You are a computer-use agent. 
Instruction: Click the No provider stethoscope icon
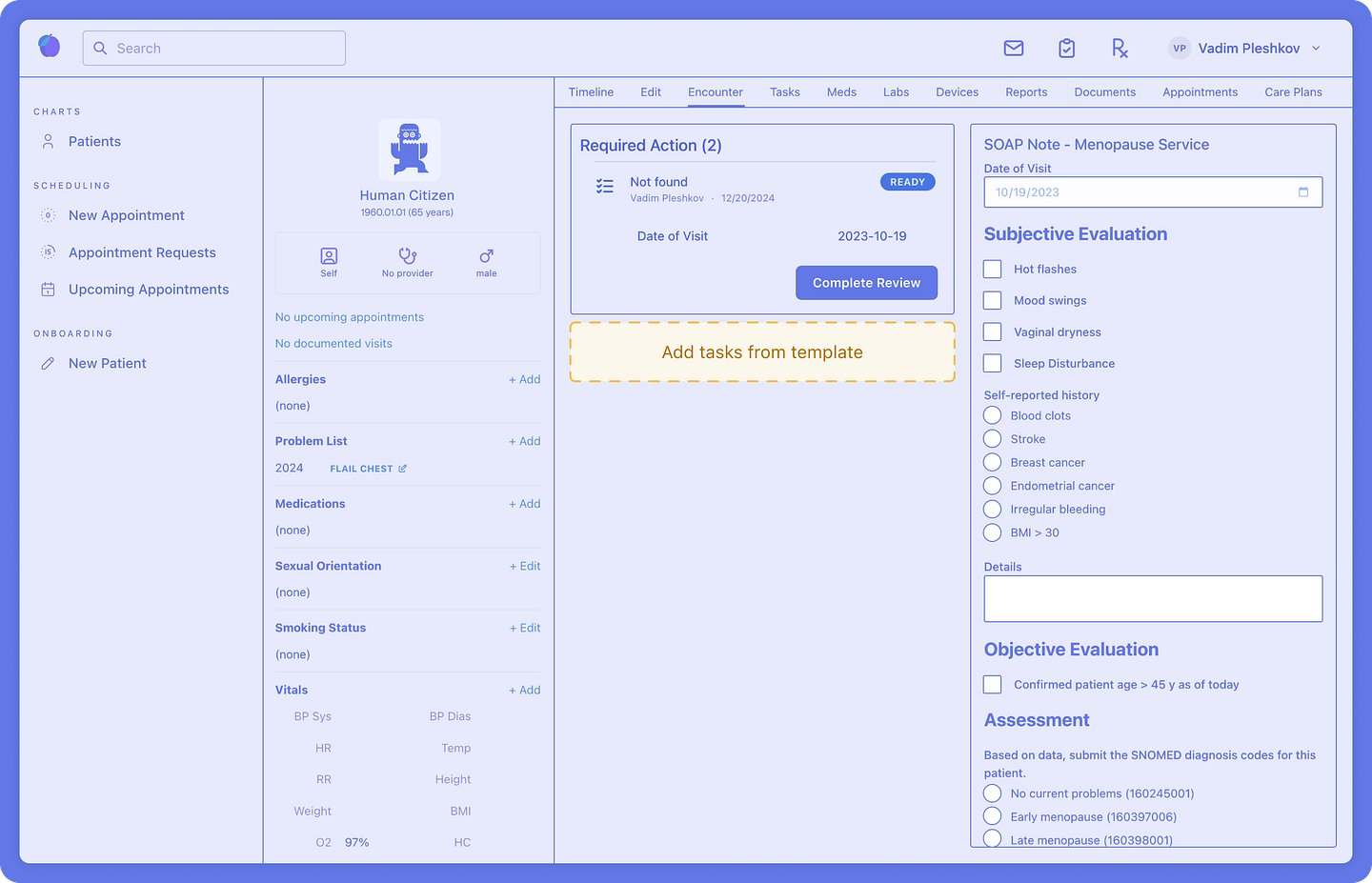(x=408, y=256)
